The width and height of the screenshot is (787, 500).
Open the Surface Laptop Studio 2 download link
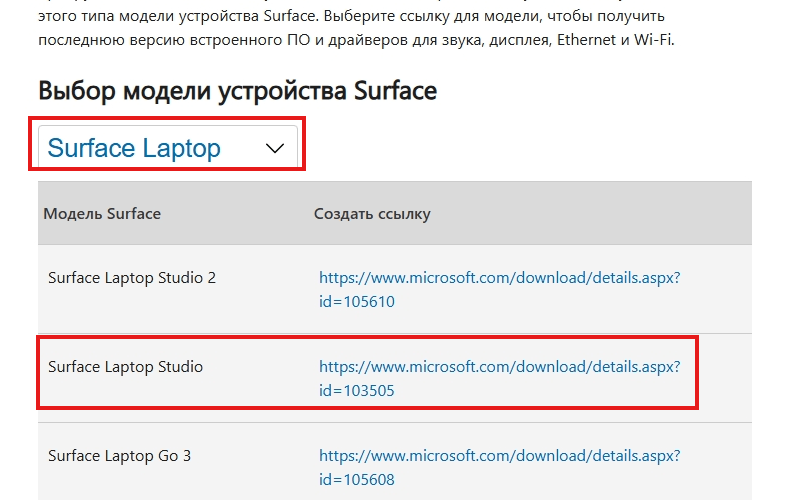[x=499, y=277]
